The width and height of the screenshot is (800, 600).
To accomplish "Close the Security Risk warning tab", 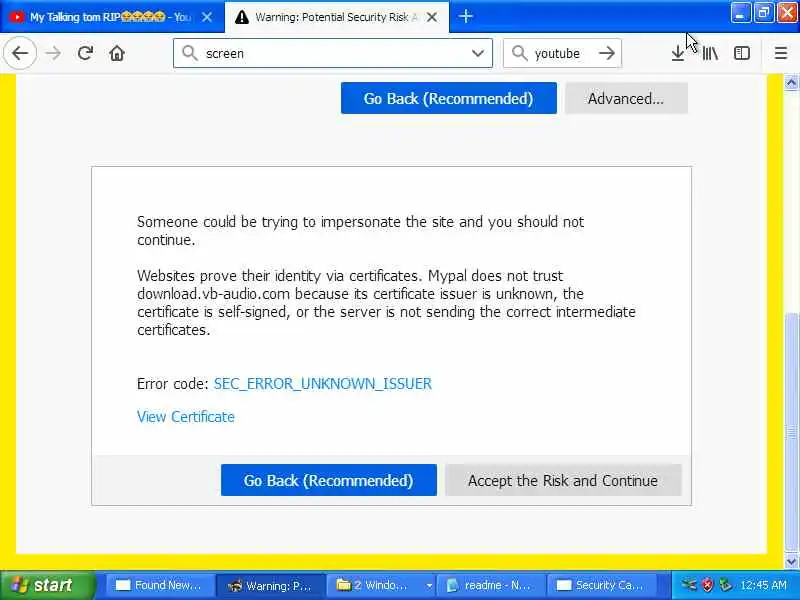I will [x=432, y=17].
